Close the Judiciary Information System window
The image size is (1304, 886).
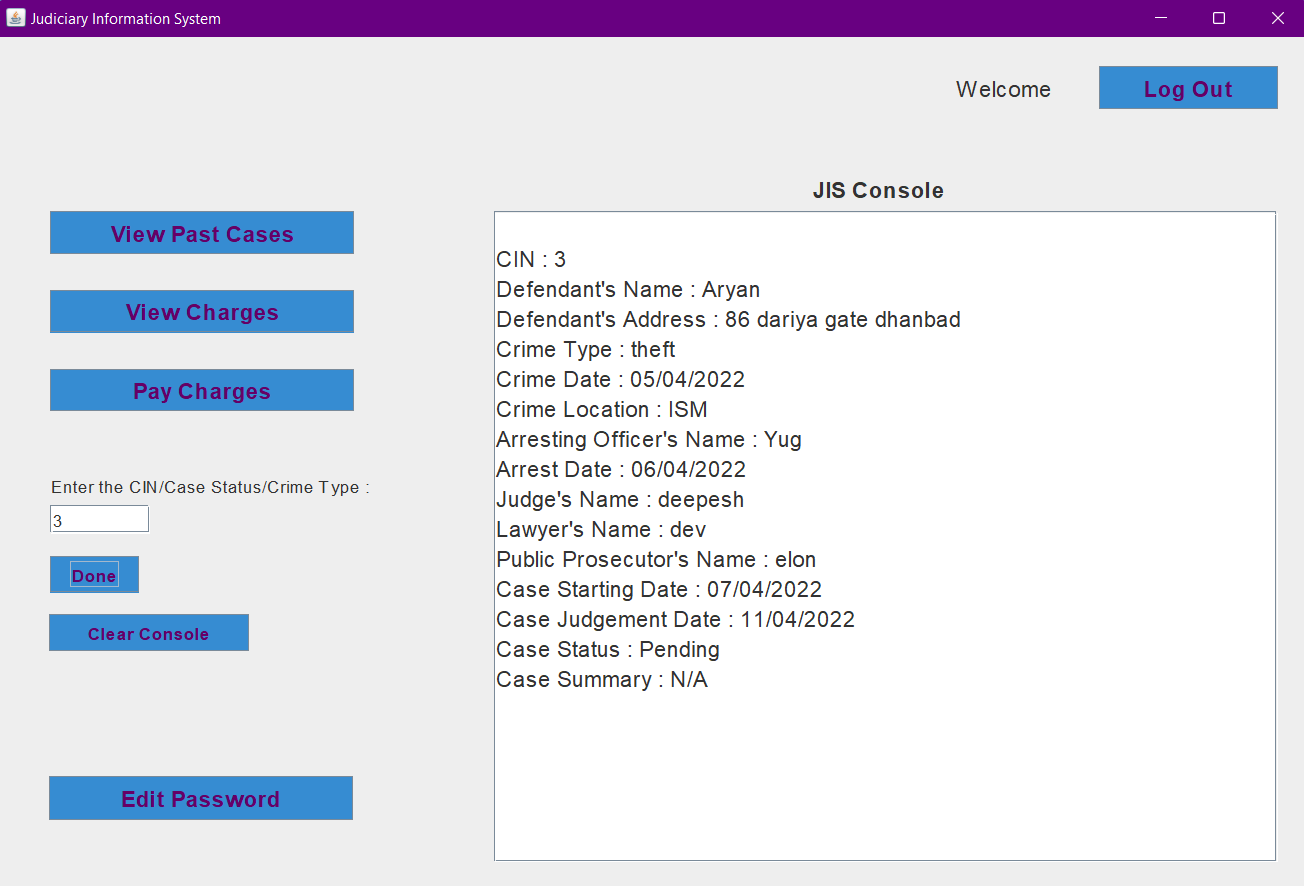click(x=1277, y=18)
